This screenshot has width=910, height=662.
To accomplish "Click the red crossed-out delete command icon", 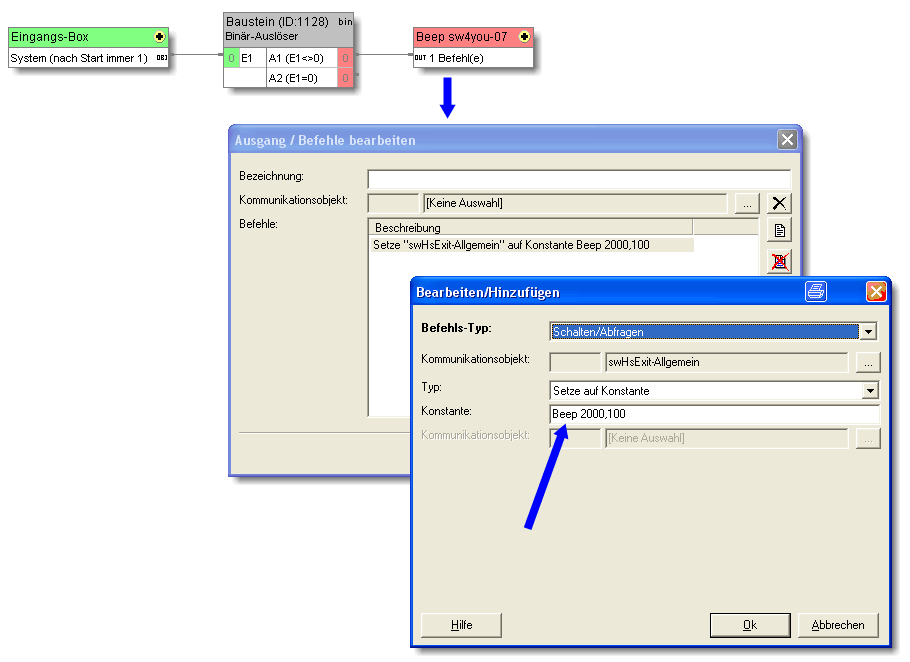I will (779, 262).
